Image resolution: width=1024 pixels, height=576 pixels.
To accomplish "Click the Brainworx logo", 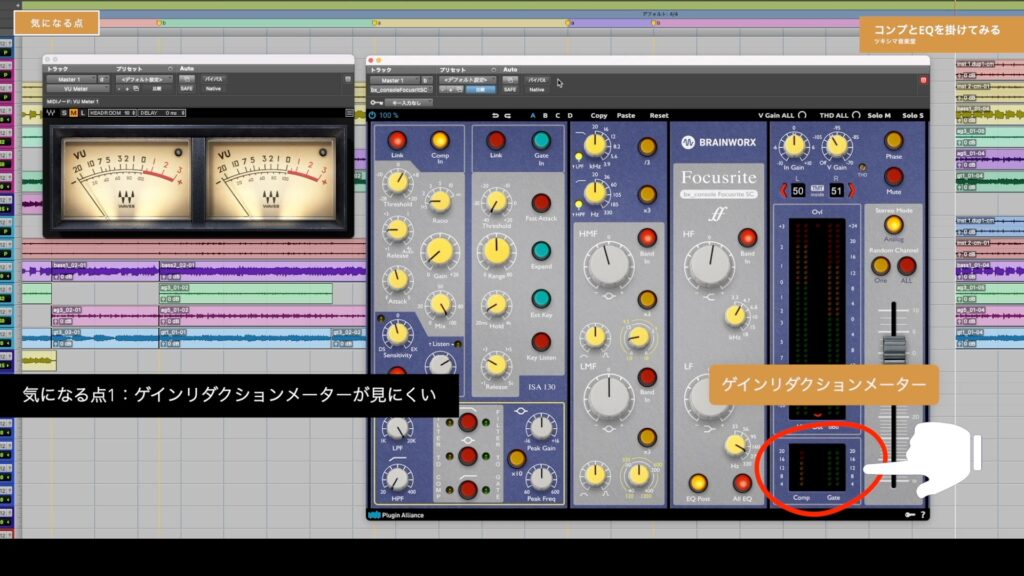I will tap(718, 142).
